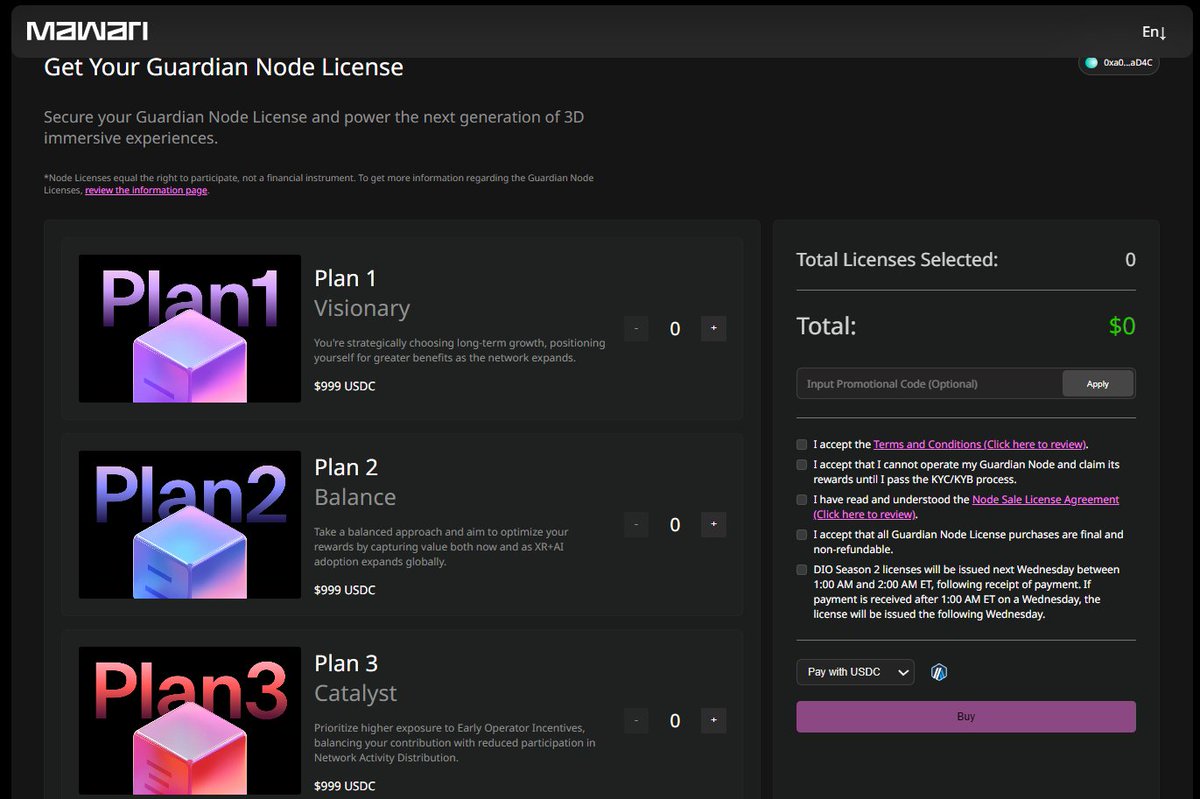This screenshot has width=1200, height=799.
Task: Check the Terms and Conditions acceptance box
Action: pos(802,444)
